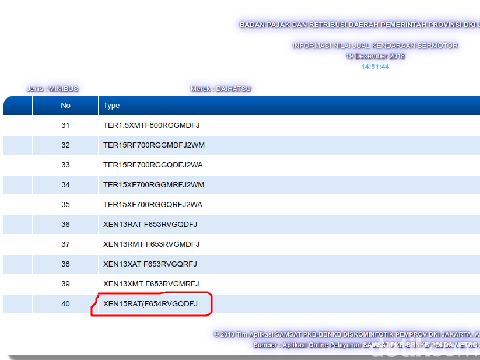Click row number 33

coord(65,165)
